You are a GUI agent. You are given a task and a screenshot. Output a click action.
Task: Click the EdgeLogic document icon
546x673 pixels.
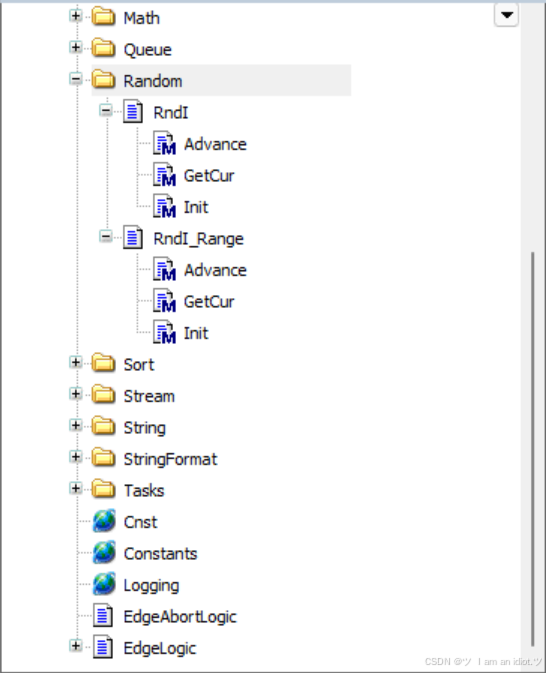pyautogui.click(x=103, y=647)
